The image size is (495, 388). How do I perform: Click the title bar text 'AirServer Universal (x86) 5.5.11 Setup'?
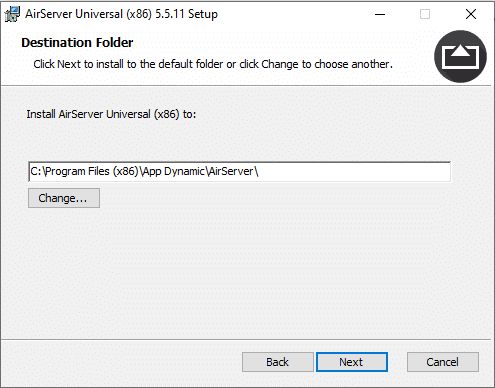tap(121, 14)
